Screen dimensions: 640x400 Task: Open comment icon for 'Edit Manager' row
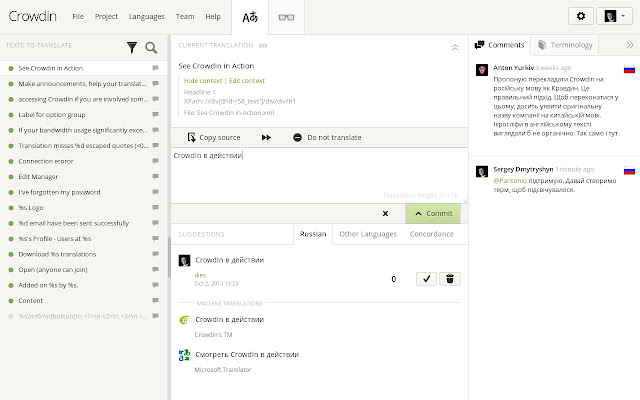(x=156, y=177)
